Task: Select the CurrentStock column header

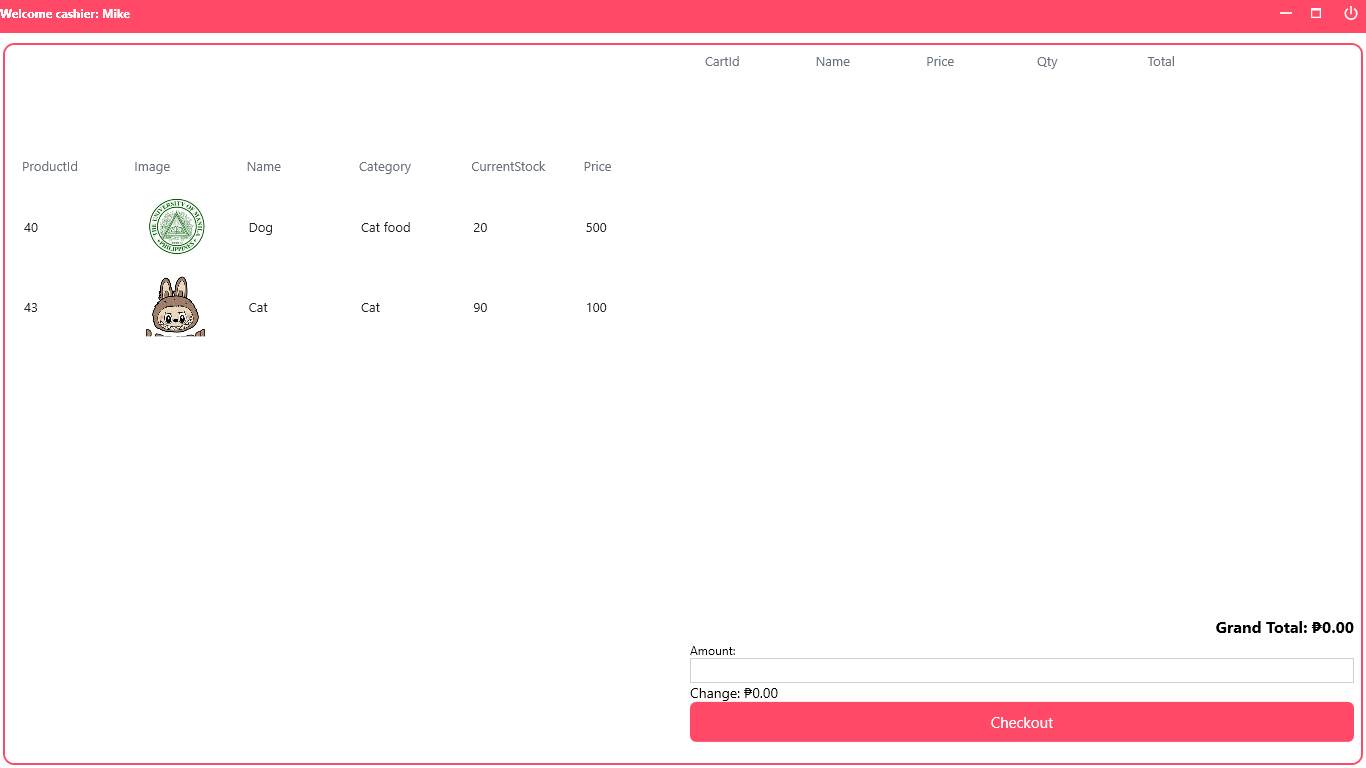Action: tap(508, 166)
